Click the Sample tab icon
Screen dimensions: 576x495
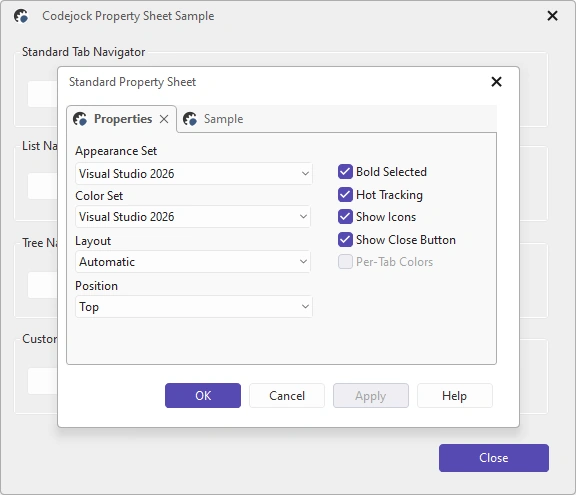coord(190,119)
